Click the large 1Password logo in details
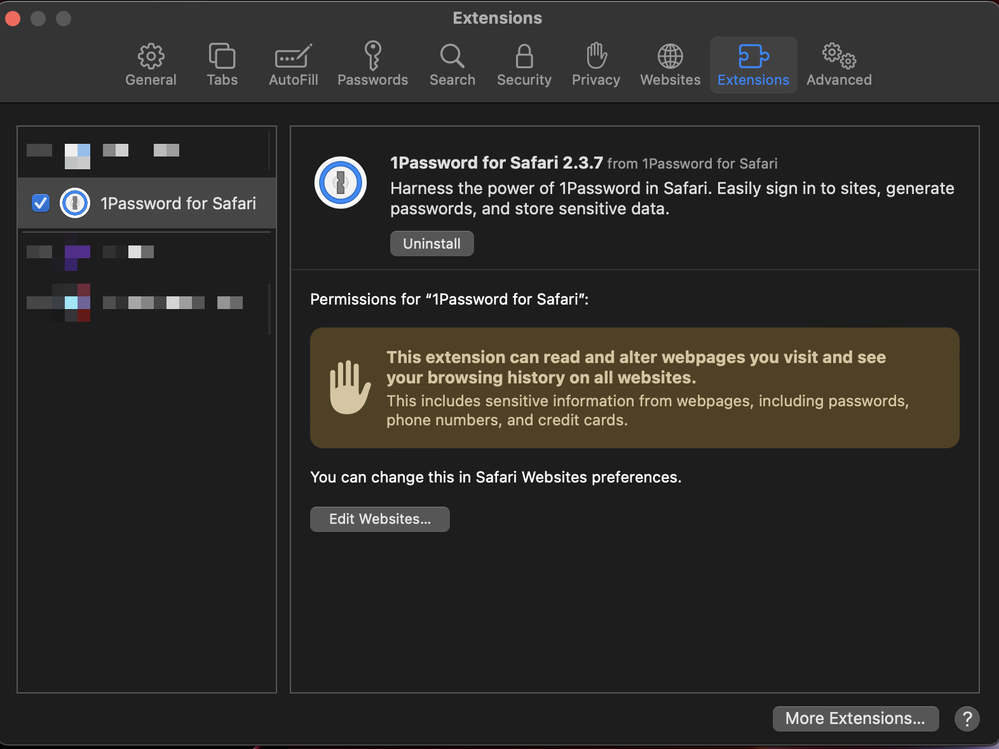 pos(340,183)
